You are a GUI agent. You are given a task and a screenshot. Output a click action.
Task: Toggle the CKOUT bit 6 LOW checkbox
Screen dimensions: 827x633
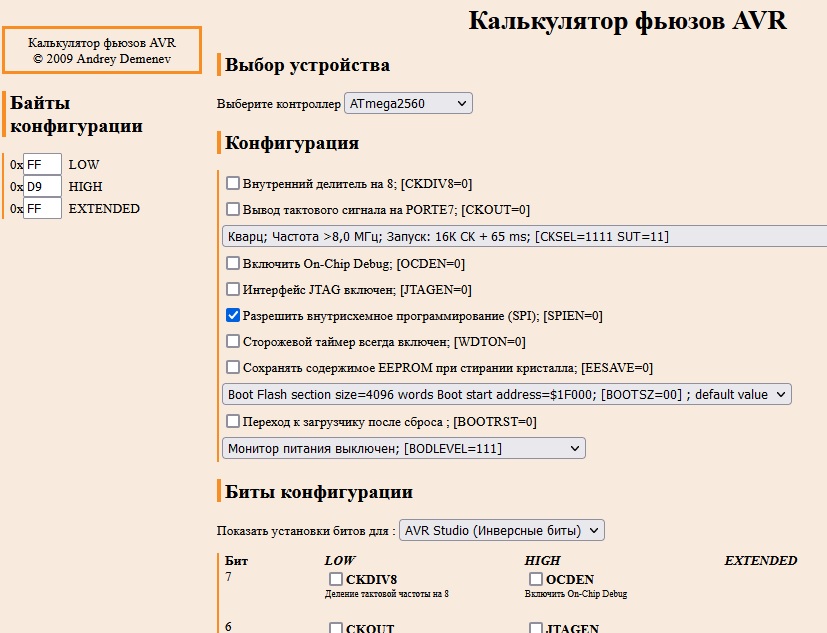[x=336, y=628]
